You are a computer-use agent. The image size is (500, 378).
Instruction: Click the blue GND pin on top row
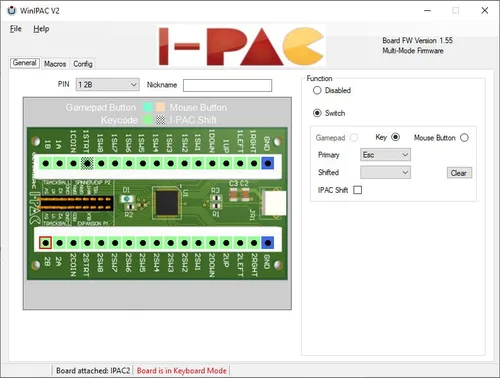(268, 163)
